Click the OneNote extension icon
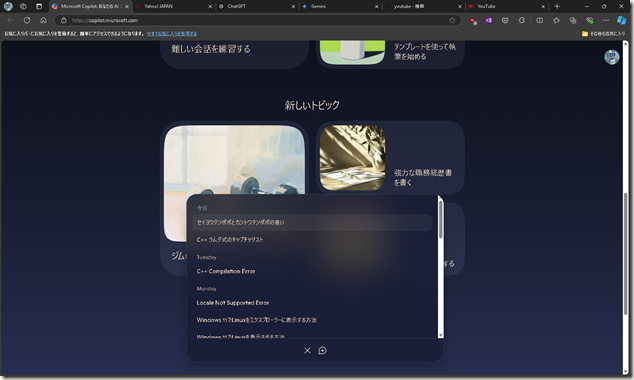Screen dimensions: 634x380 [488, 20]
